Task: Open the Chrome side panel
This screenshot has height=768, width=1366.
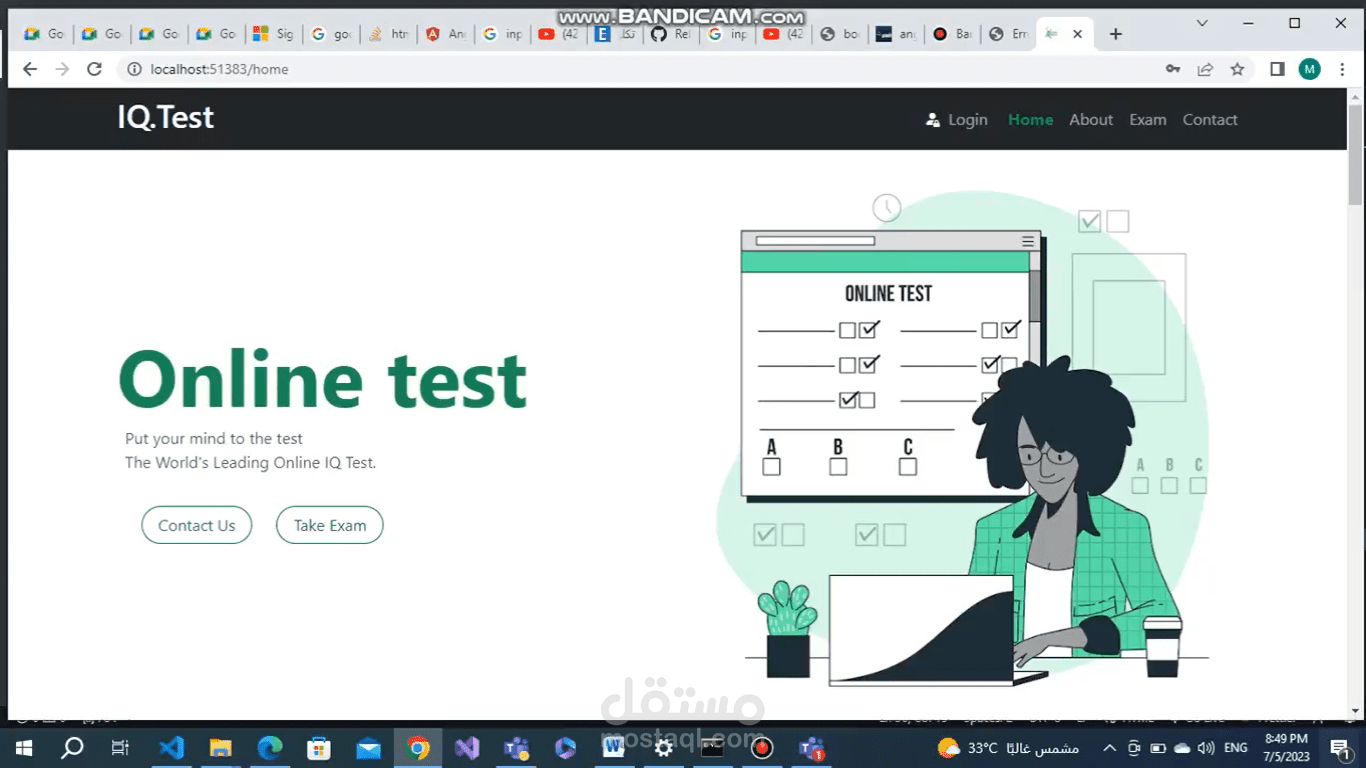Action: coord(1277,69)
